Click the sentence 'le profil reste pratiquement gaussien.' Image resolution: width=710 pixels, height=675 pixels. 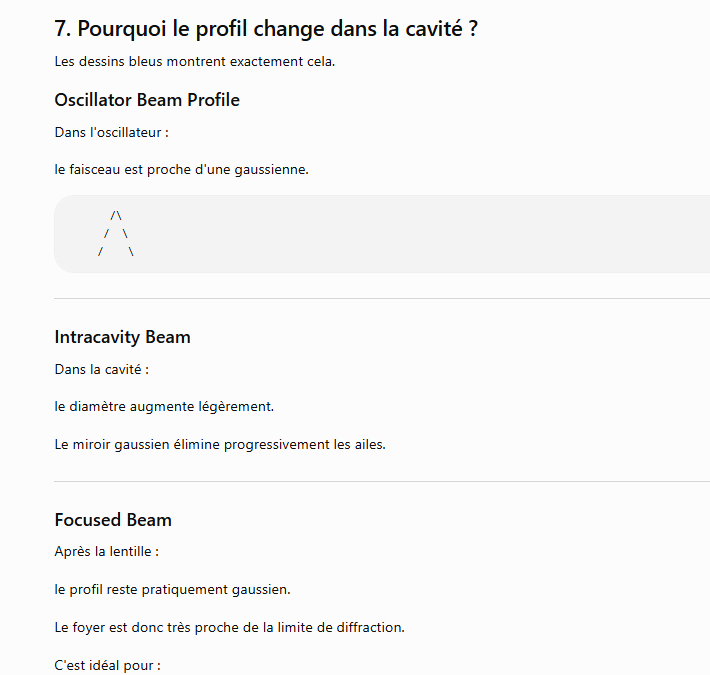click(173, 589)
